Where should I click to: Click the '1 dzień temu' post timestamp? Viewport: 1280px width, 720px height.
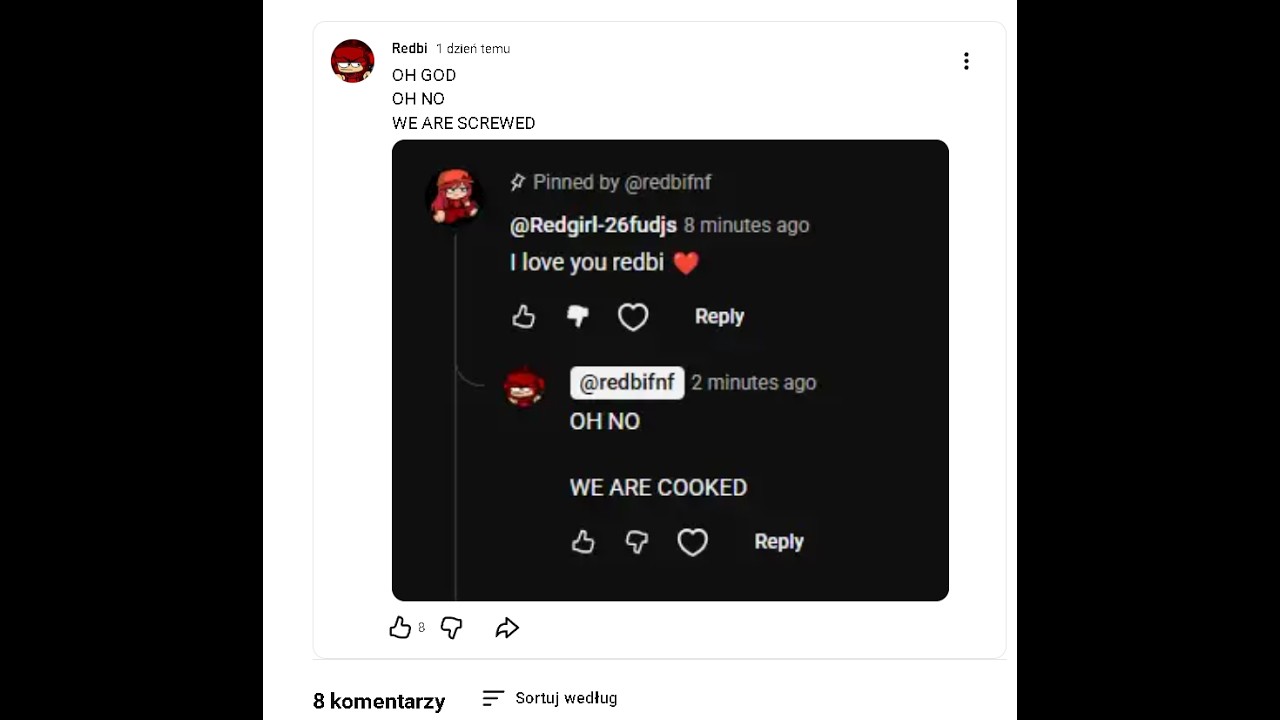pyautogui.click(x=473, y=48)
